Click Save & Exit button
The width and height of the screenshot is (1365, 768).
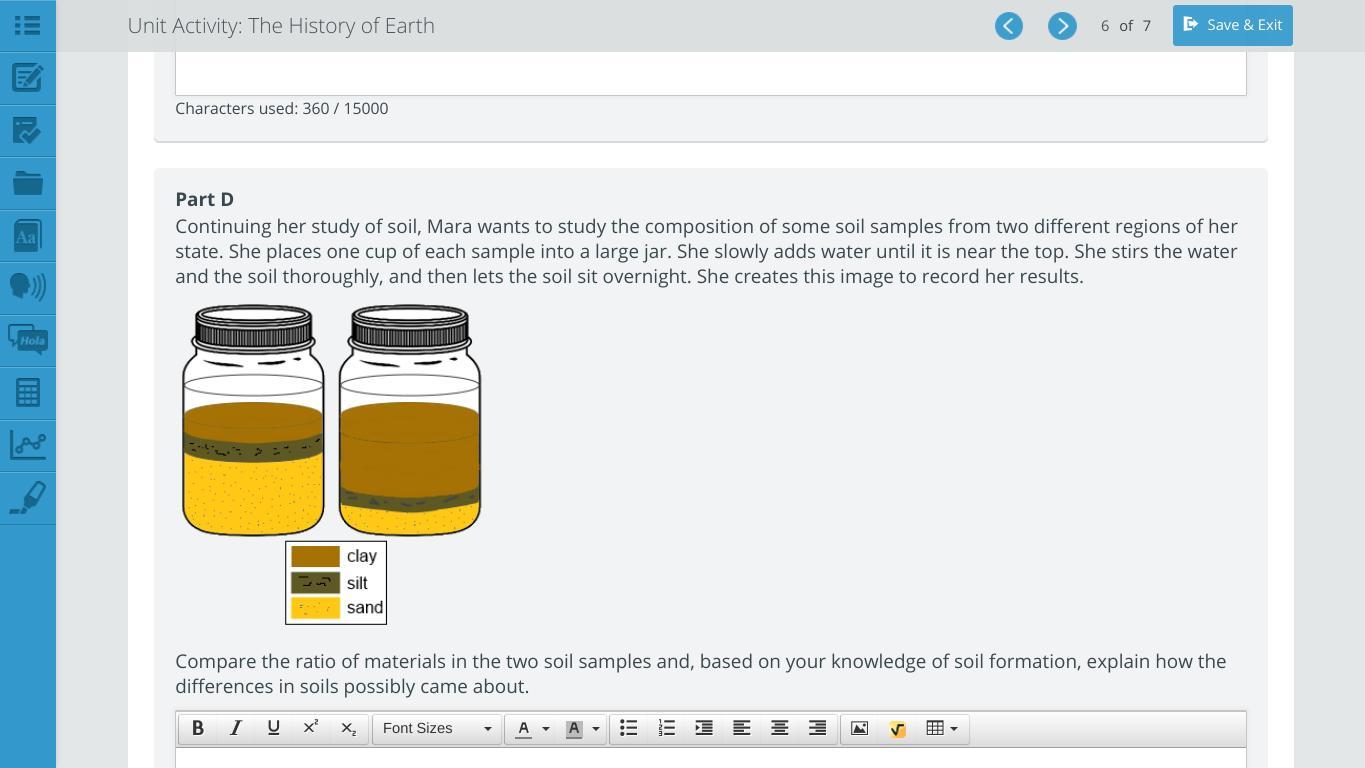[1232, 25]
